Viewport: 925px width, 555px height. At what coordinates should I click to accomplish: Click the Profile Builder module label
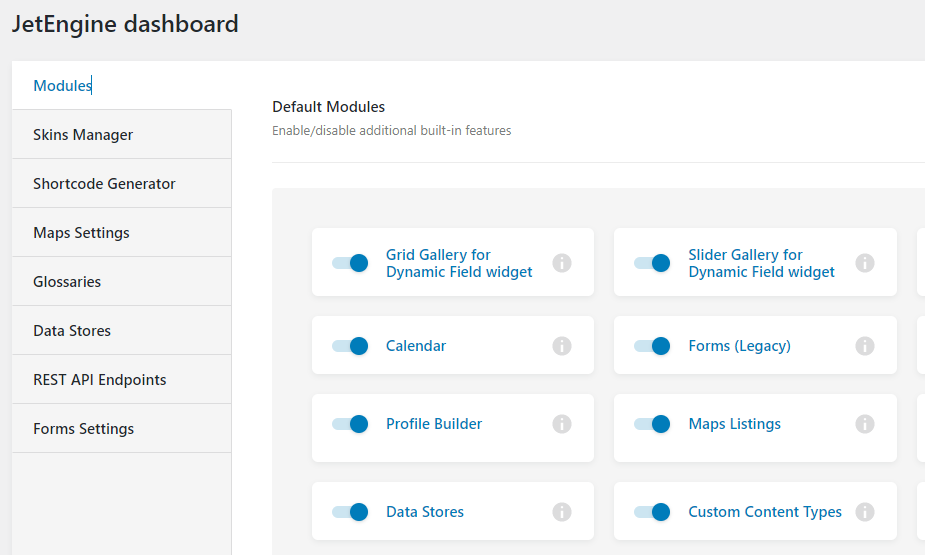pyautogui.click(x=434, y=423)
